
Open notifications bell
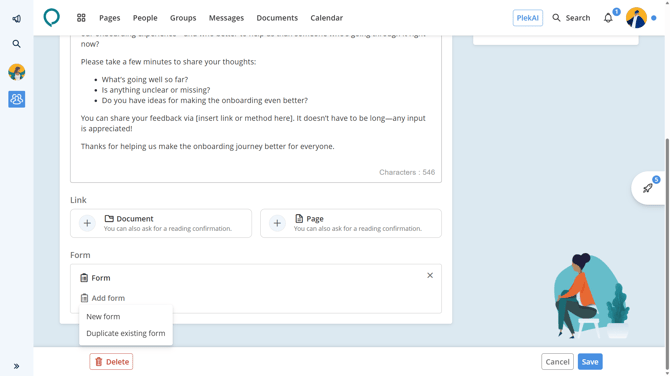[608, 18]
